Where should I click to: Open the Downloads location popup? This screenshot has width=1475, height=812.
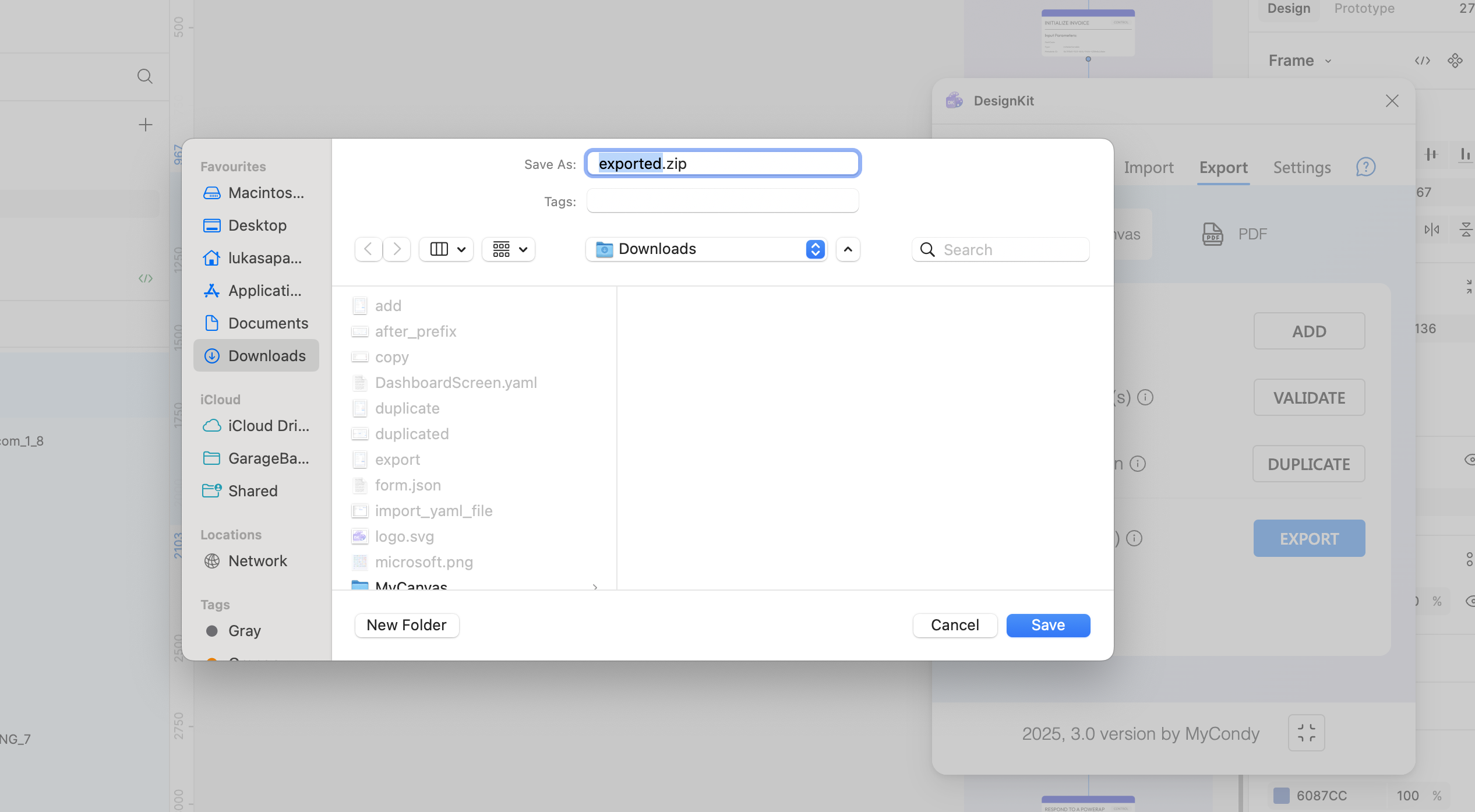tap(706, 249)
